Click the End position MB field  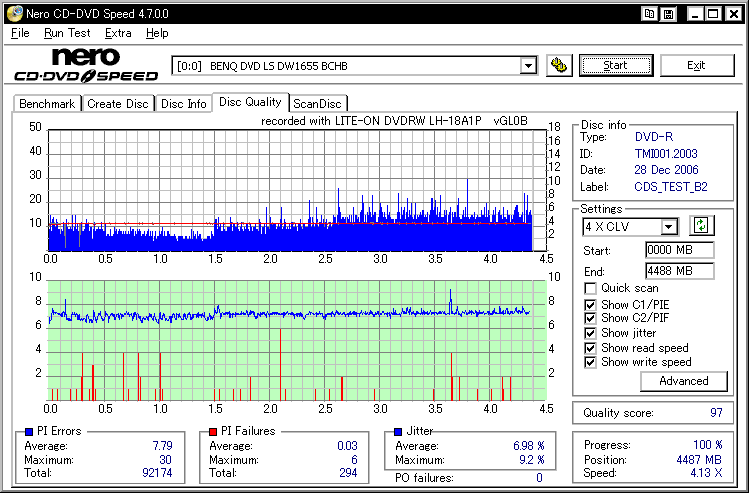click(x=679, y=271)
